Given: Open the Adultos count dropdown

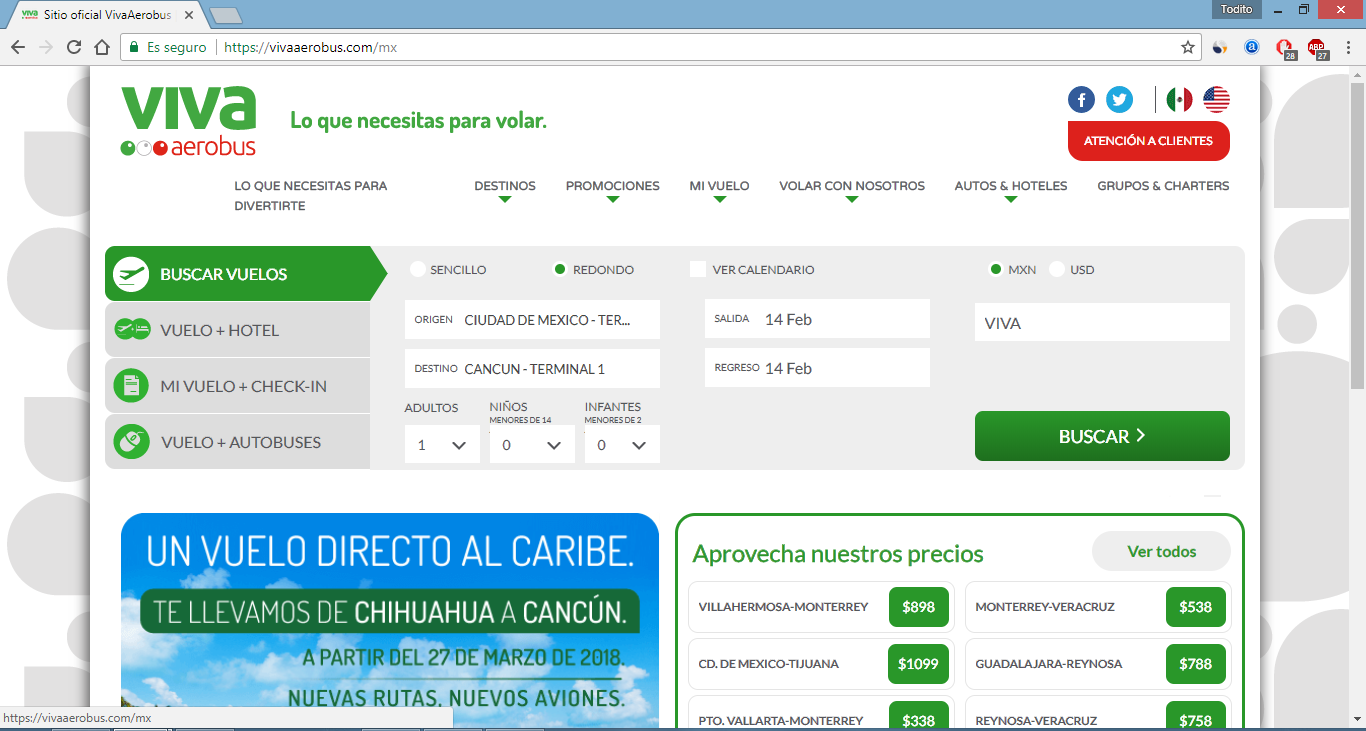Looking at the screenshot, I should (442, 445).
